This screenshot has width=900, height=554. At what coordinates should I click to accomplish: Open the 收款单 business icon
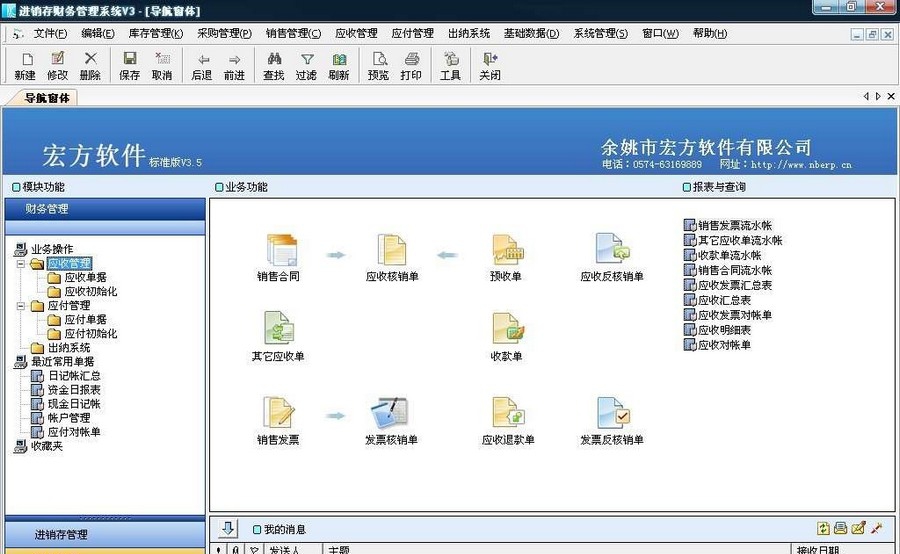(x=507, y=329)
